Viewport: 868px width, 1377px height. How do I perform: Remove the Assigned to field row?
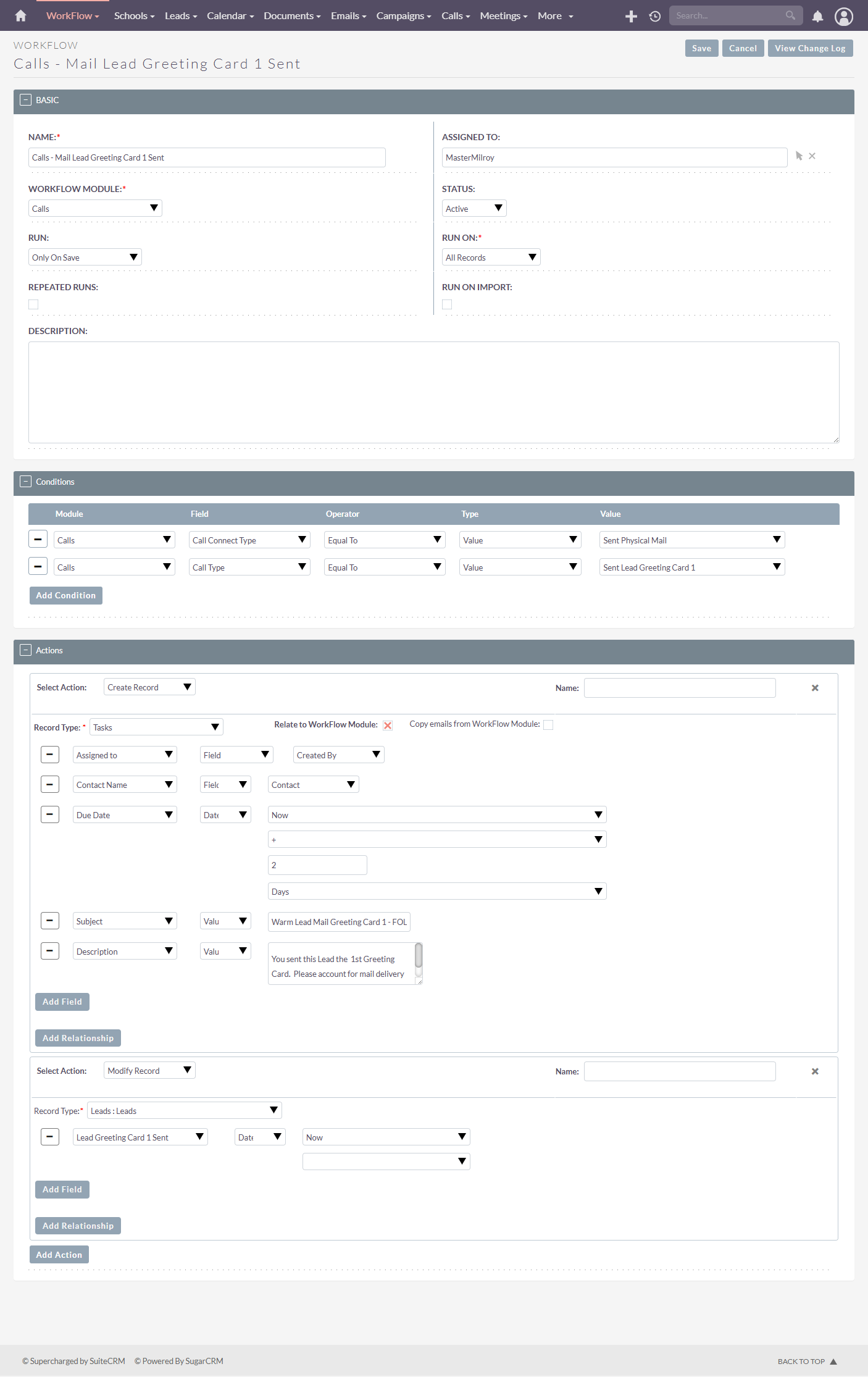(x=50, y=754)
